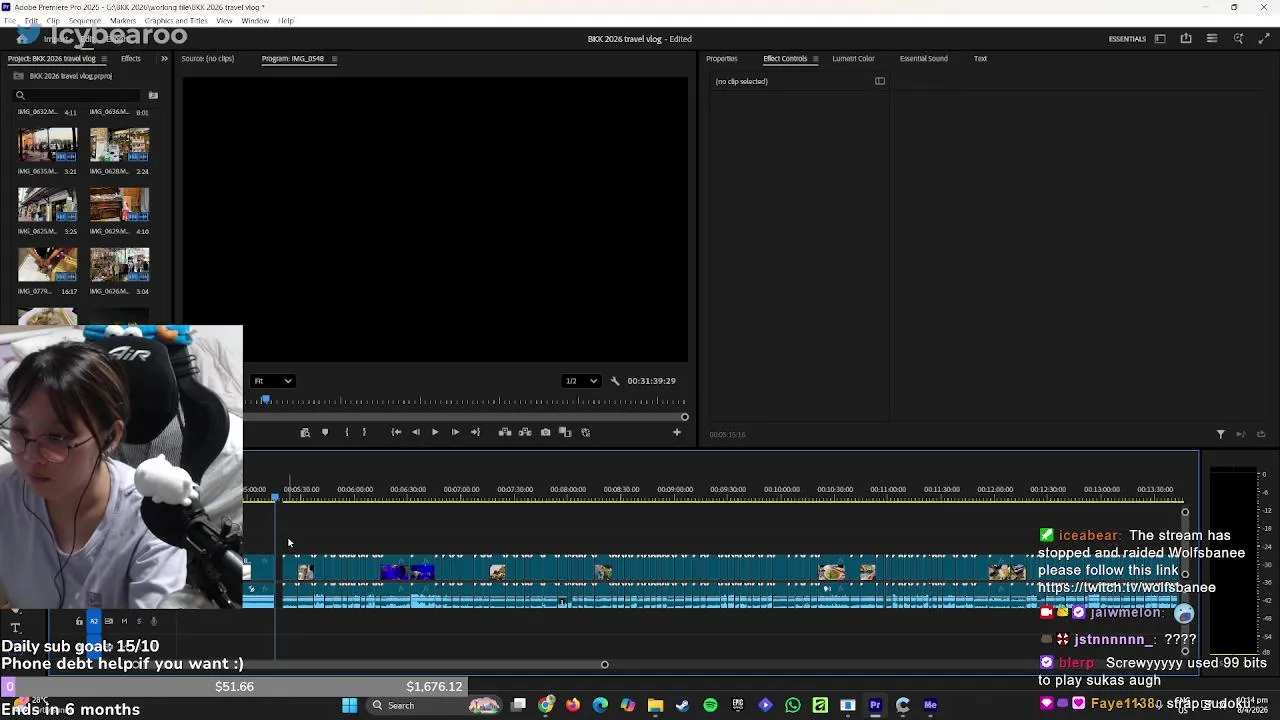The width and height of the screenshot is (1280, 720).
Task: Open the Clip menu
Action: [x=53, y=21]
